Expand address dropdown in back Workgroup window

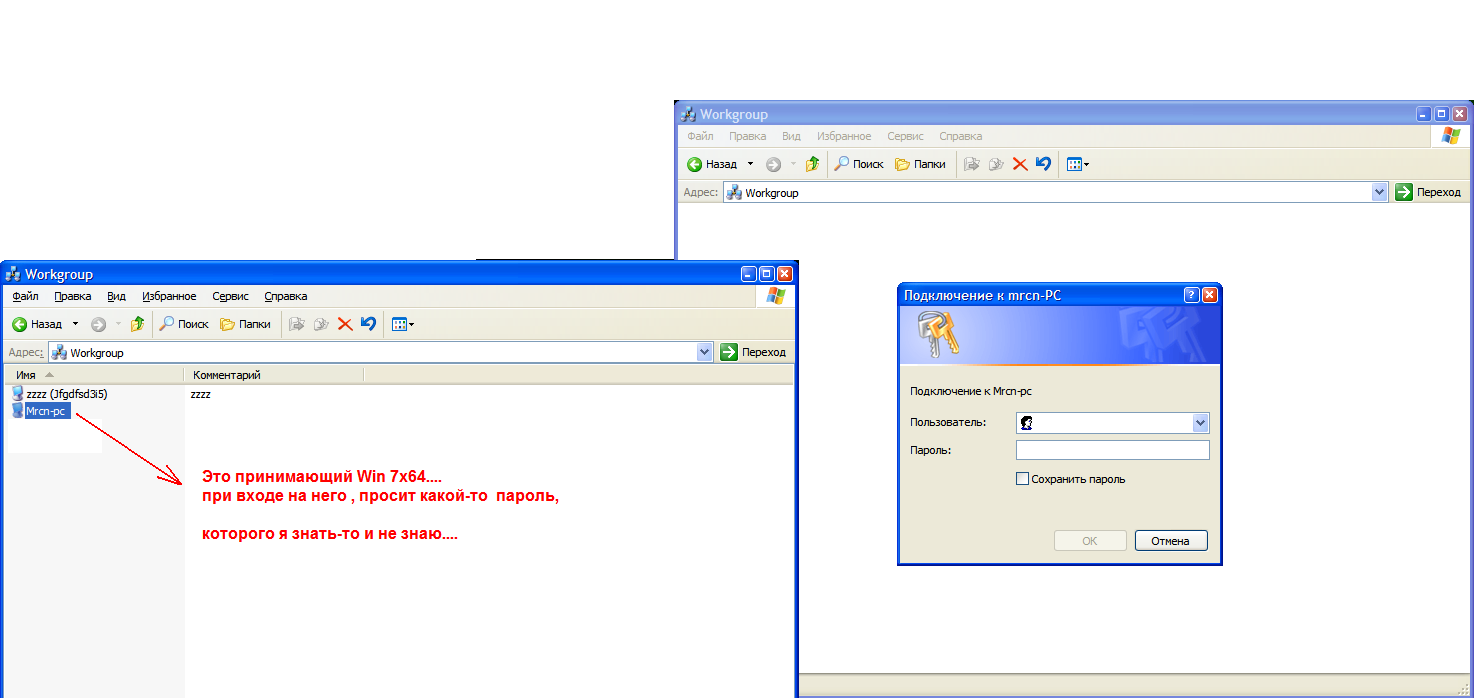coord(1380,192)
